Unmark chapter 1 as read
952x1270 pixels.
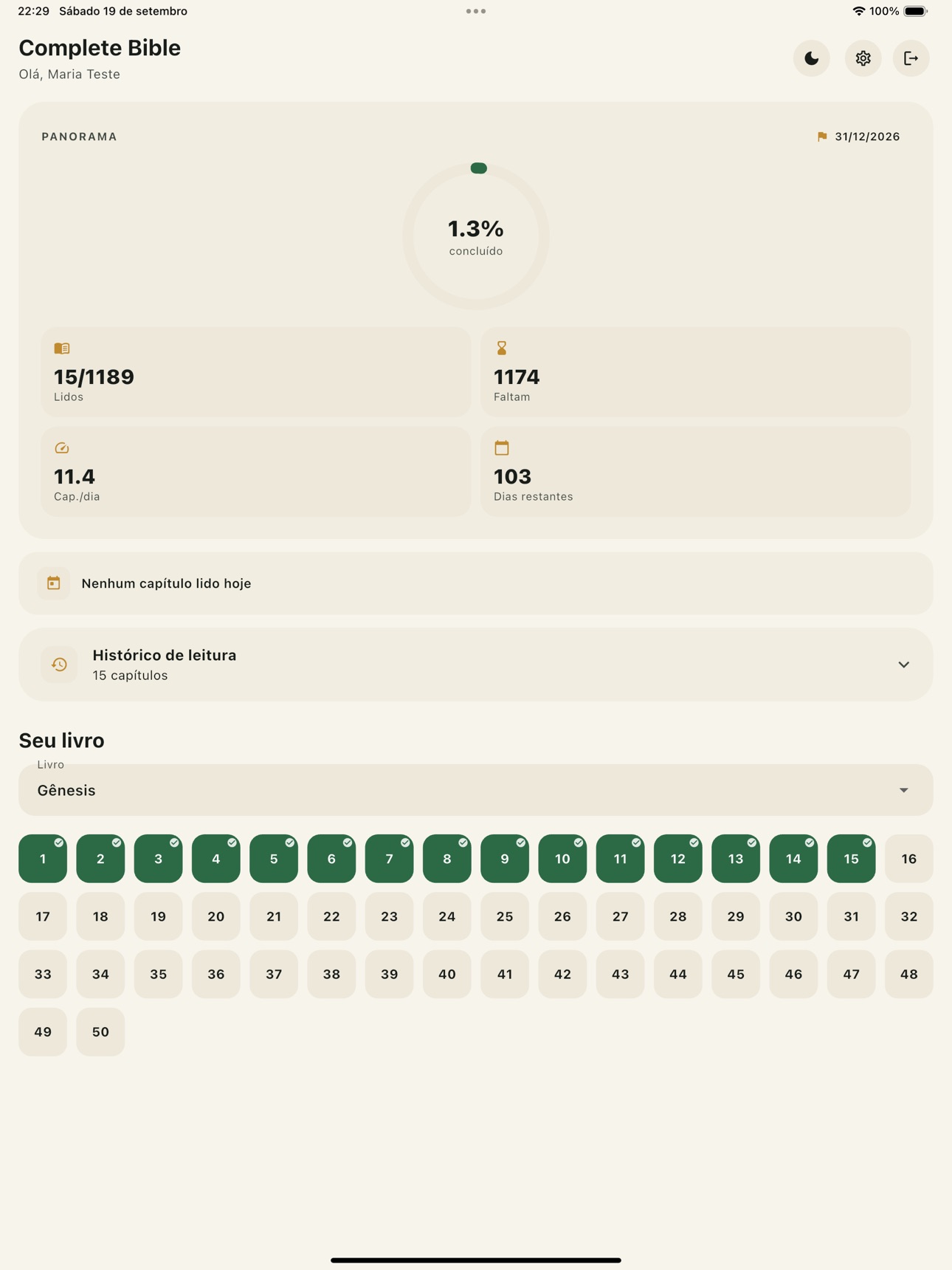coord(43,859)
